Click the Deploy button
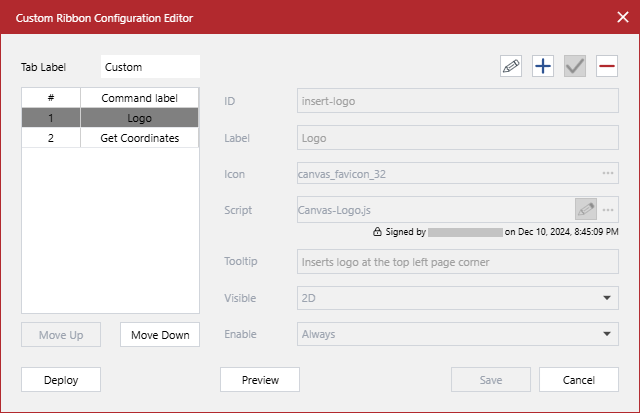The width and height of the screenshot is (640, 413). [61, 380]
